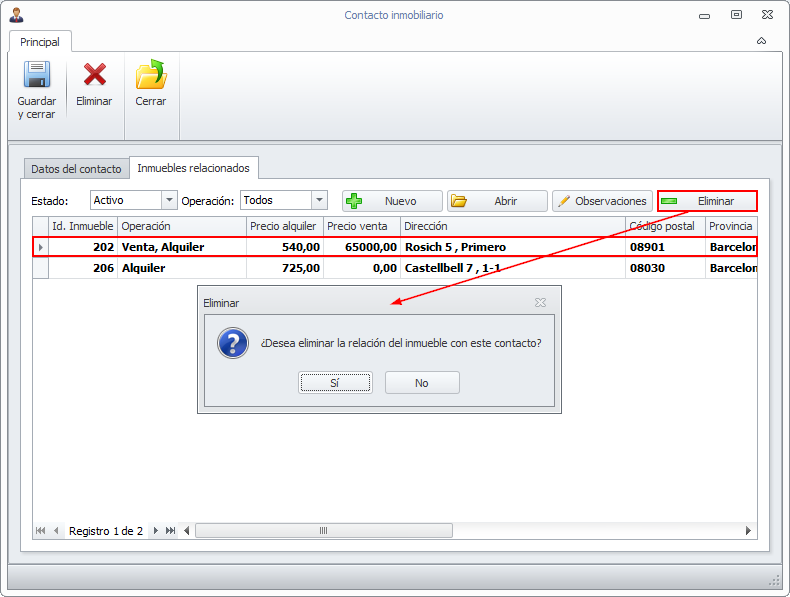Click the Dirección column header
The image size is (790, 597).
pos(513,226)
